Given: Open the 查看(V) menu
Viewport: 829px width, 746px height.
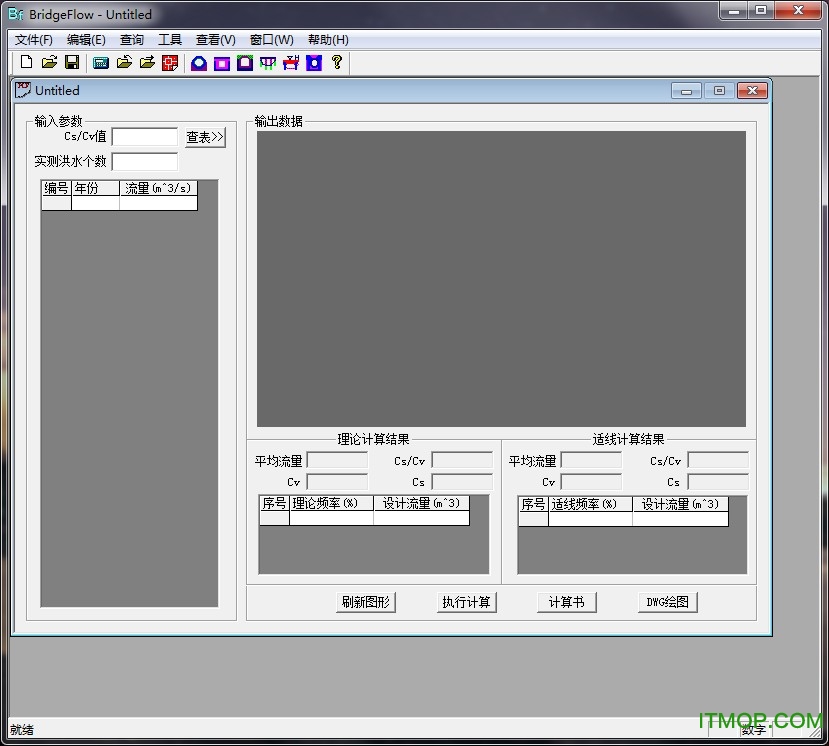Looking at the screenshot, I should point(215,40).
